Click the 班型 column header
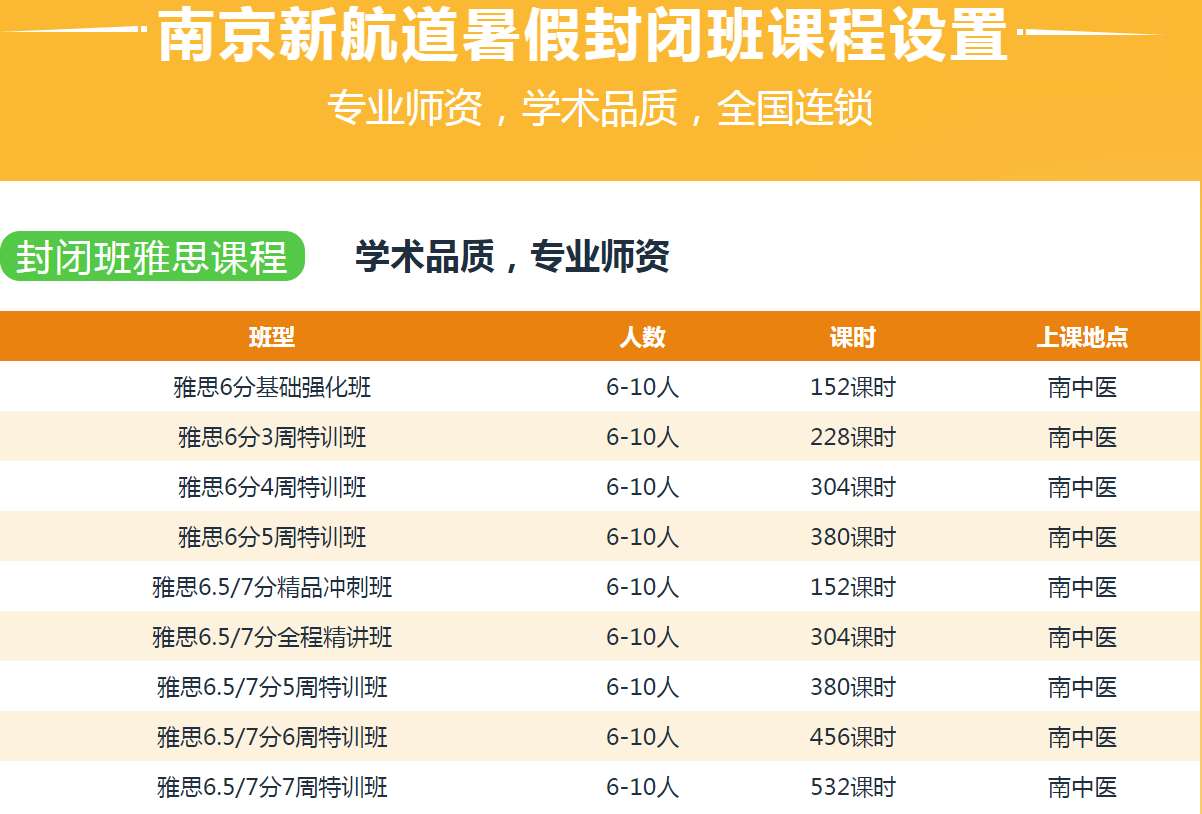This screenshot has width=1202, height=814. click(272, 337)
